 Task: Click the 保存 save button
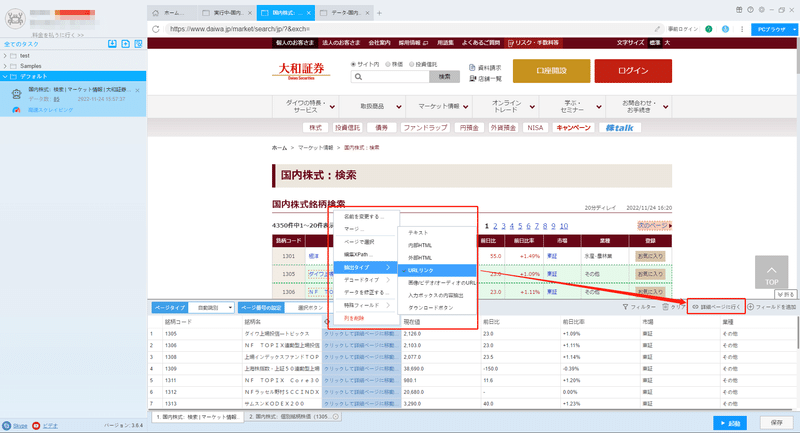777,423
